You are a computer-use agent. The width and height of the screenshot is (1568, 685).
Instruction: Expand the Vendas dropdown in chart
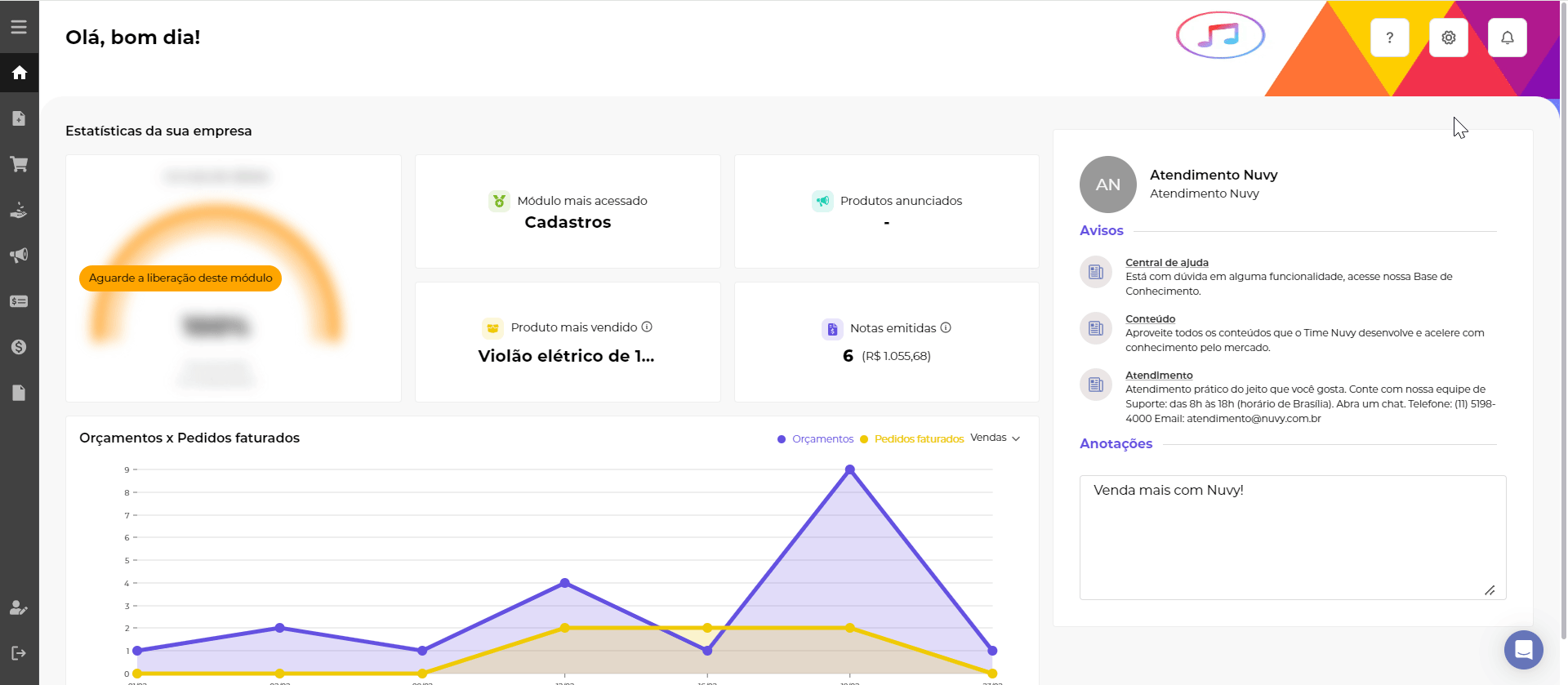click(x=995, y=438)
